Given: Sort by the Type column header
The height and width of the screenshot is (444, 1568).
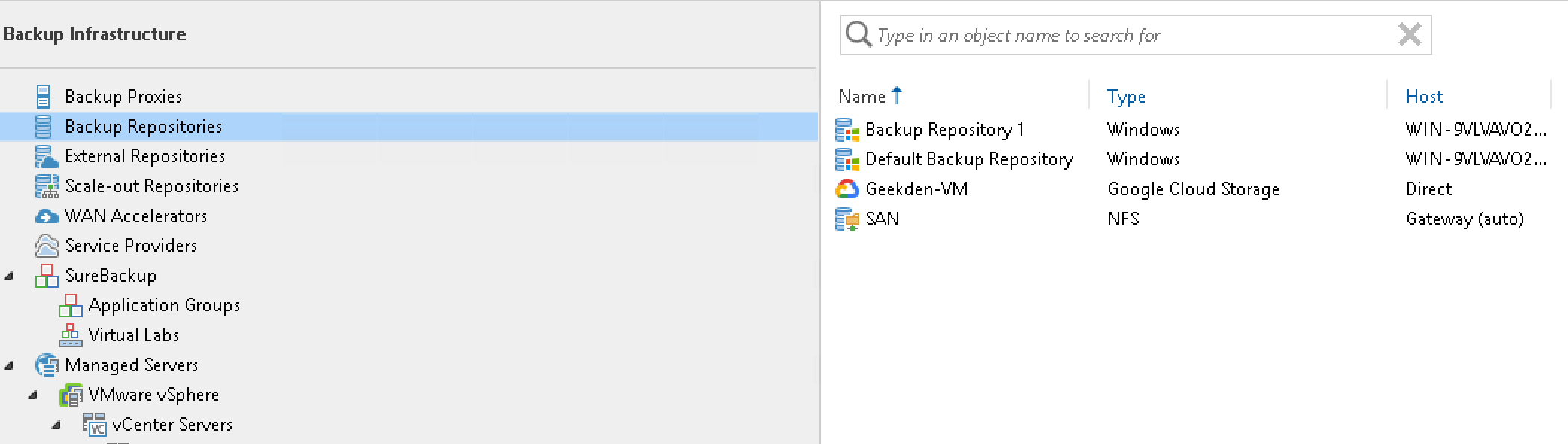Looking at the screenshot, I should tap(1126, 97).
